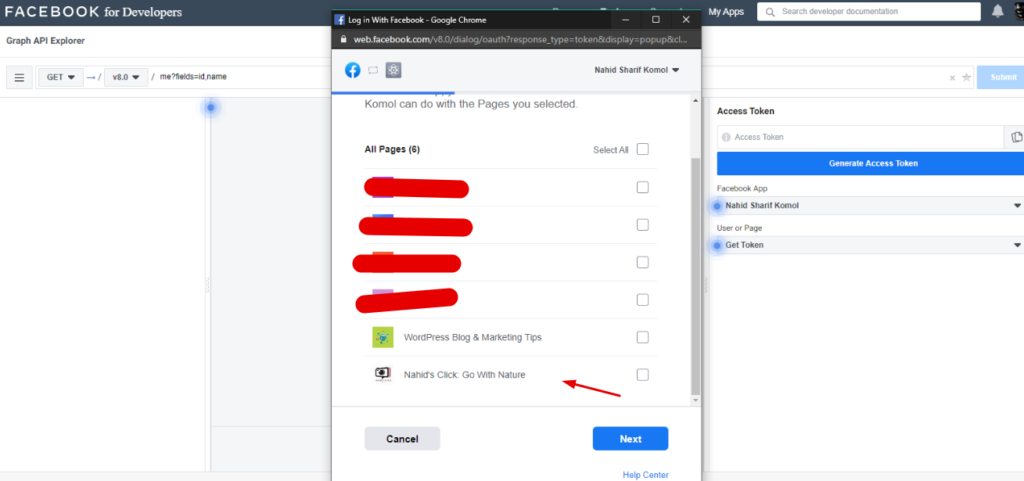The image size is (1024, 481).
Task: Click the info icon in Access Token field
Action: 726,137
